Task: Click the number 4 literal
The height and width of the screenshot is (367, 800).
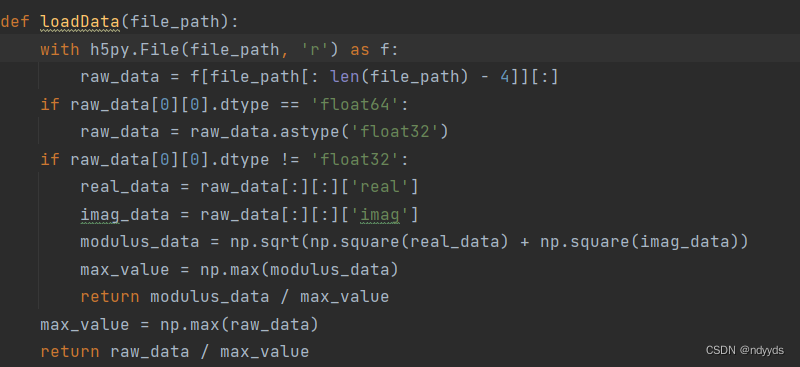Action: tap(505, 77)
